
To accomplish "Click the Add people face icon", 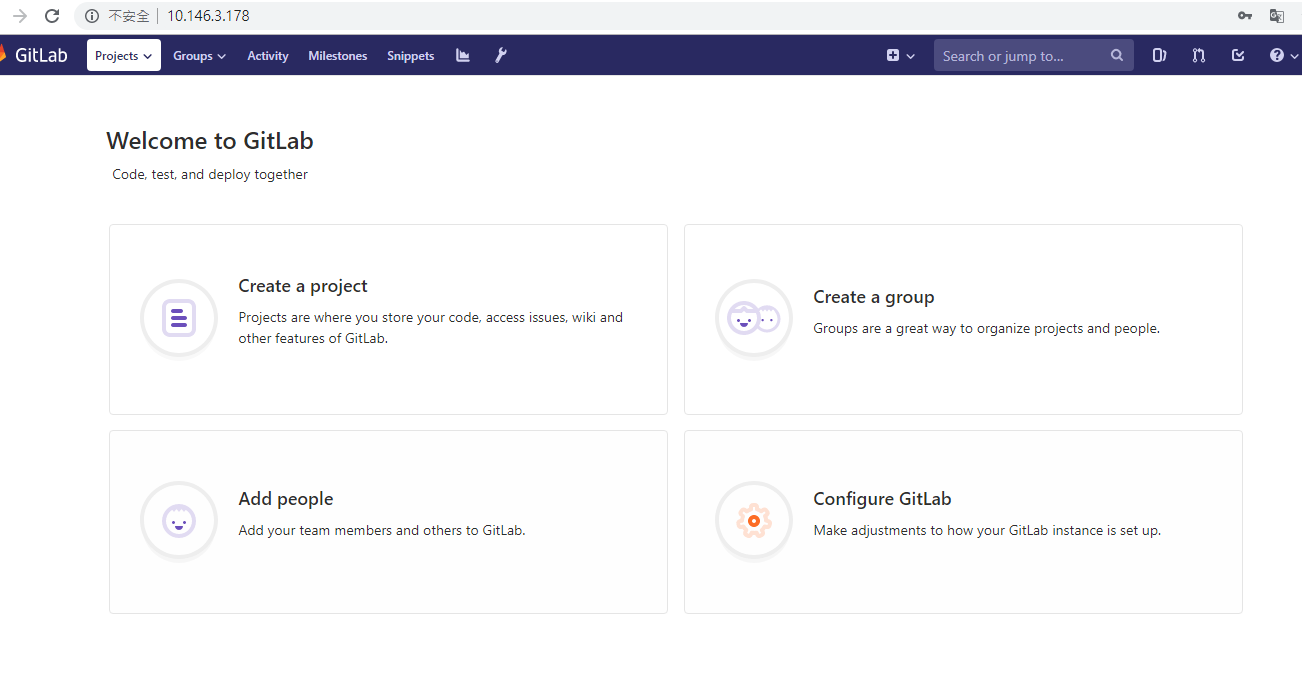I will coord(179,521).
